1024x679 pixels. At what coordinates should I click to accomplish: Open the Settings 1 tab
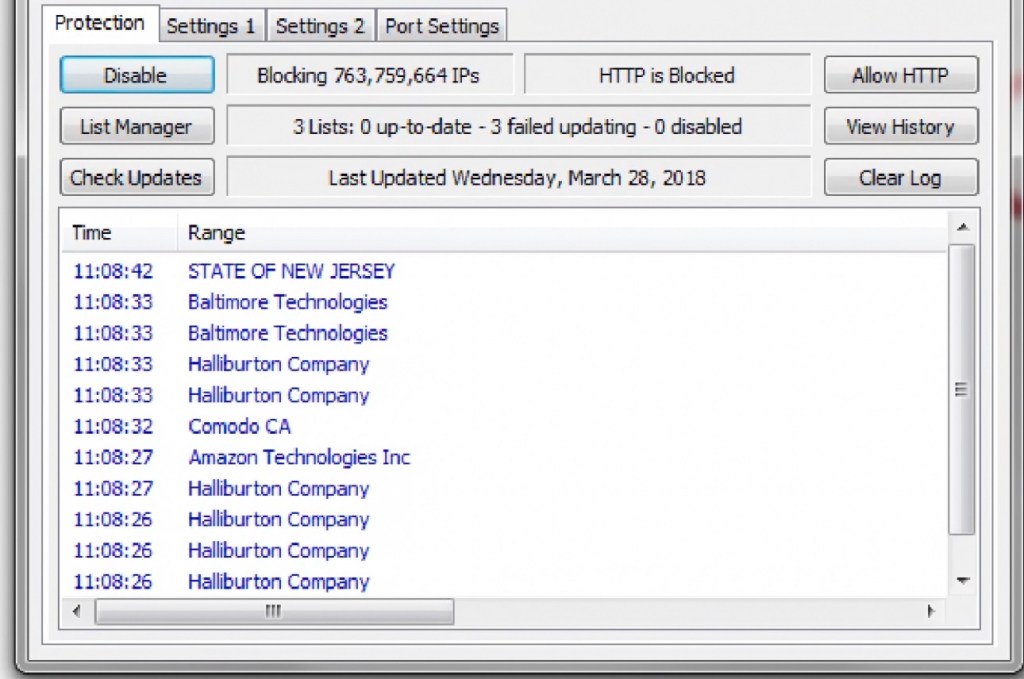(211, 26)
